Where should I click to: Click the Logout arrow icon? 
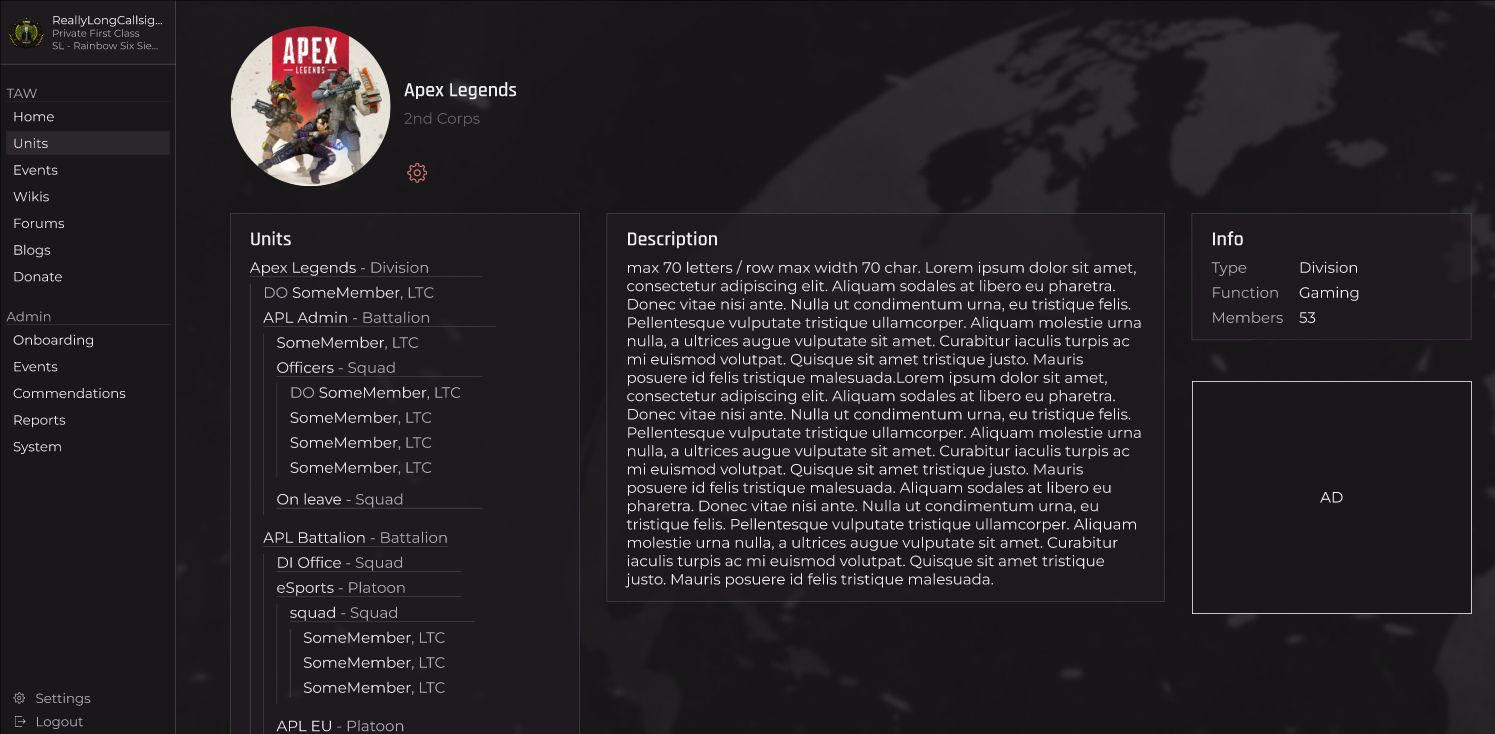click(x=20, y=721)
